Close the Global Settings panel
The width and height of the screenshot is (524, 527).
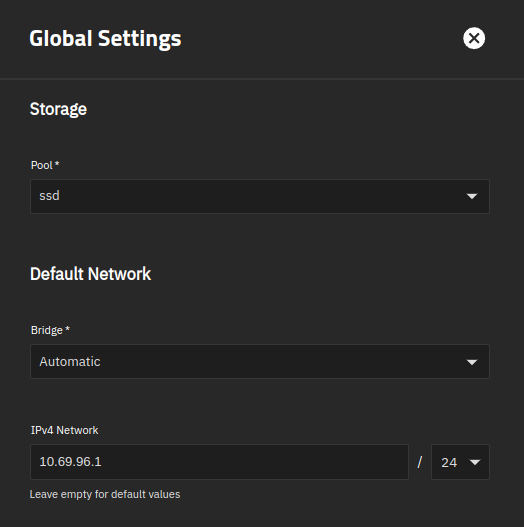[474, 38]
